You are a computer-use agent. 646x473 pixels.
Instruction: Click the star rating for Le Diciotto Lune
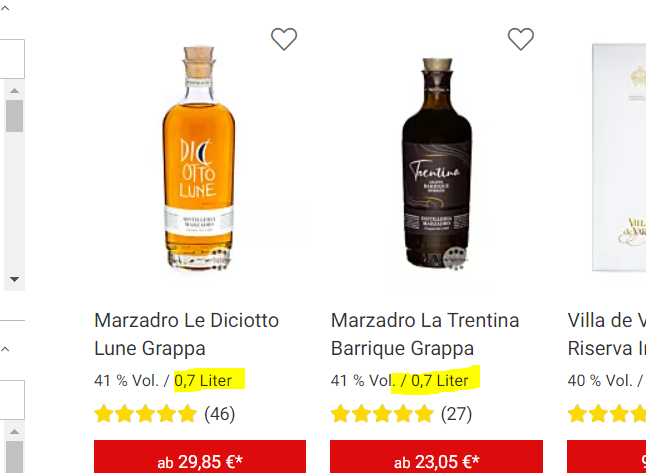146,413
